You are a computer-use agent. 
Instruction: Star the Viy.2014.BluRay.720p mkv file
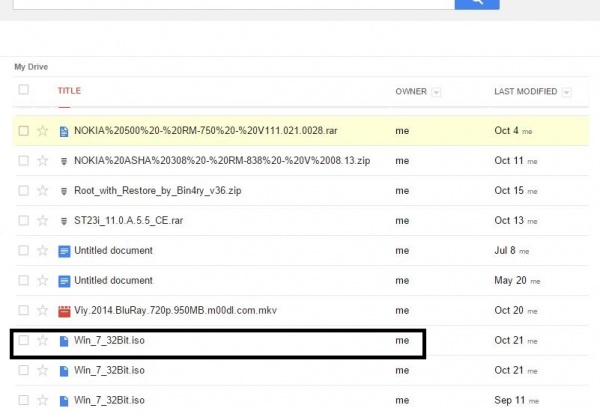click(42, 310)
